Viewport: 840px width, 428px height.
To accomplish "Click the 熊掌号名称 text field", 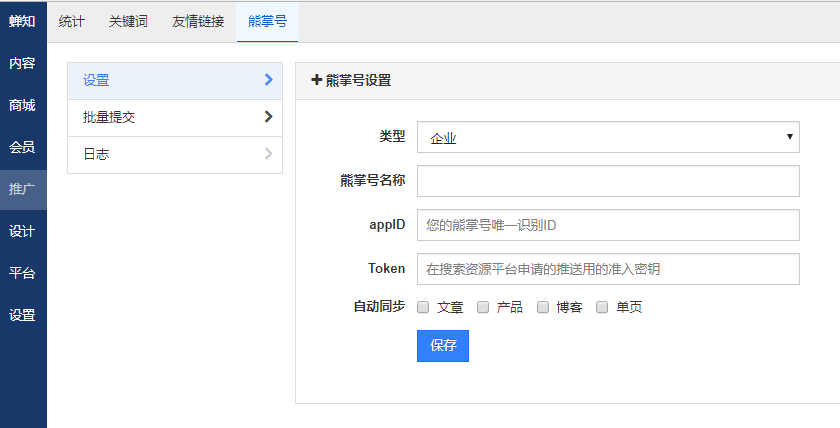I will click(608, 181).
